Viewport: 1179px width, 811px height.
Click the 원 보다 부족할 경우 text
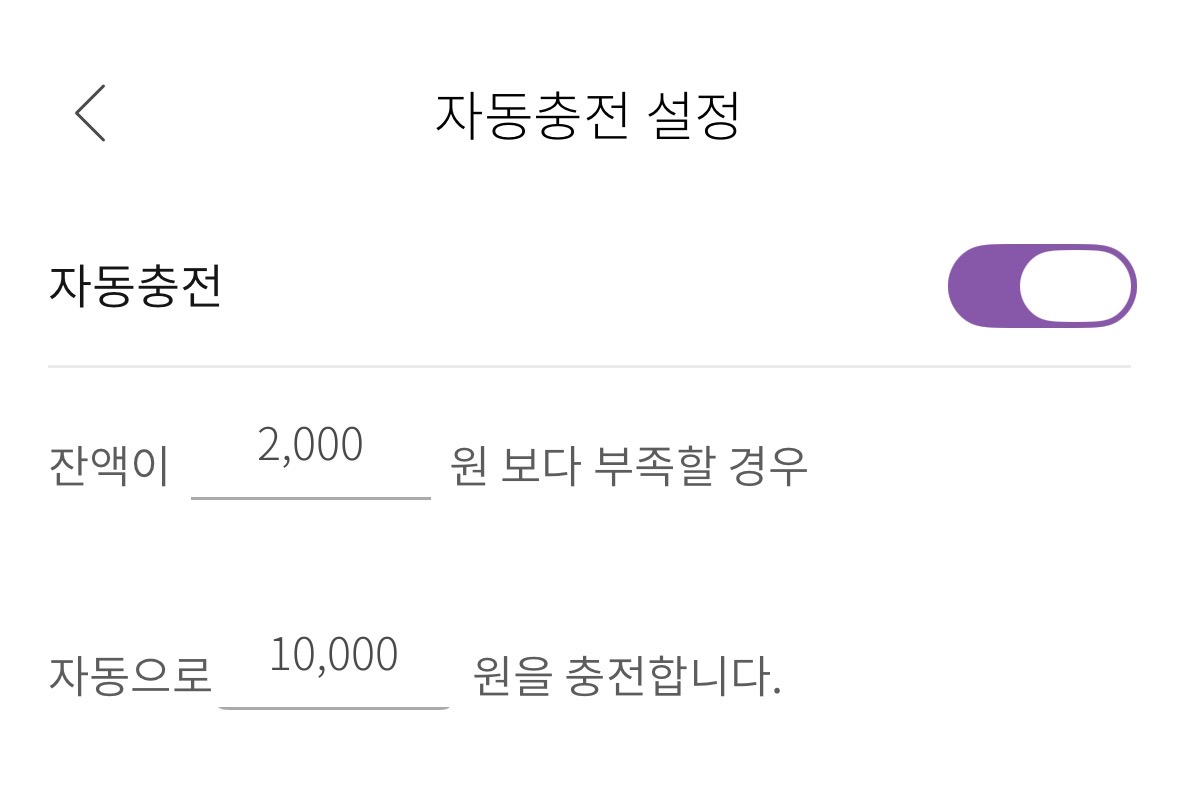[628, 467]
